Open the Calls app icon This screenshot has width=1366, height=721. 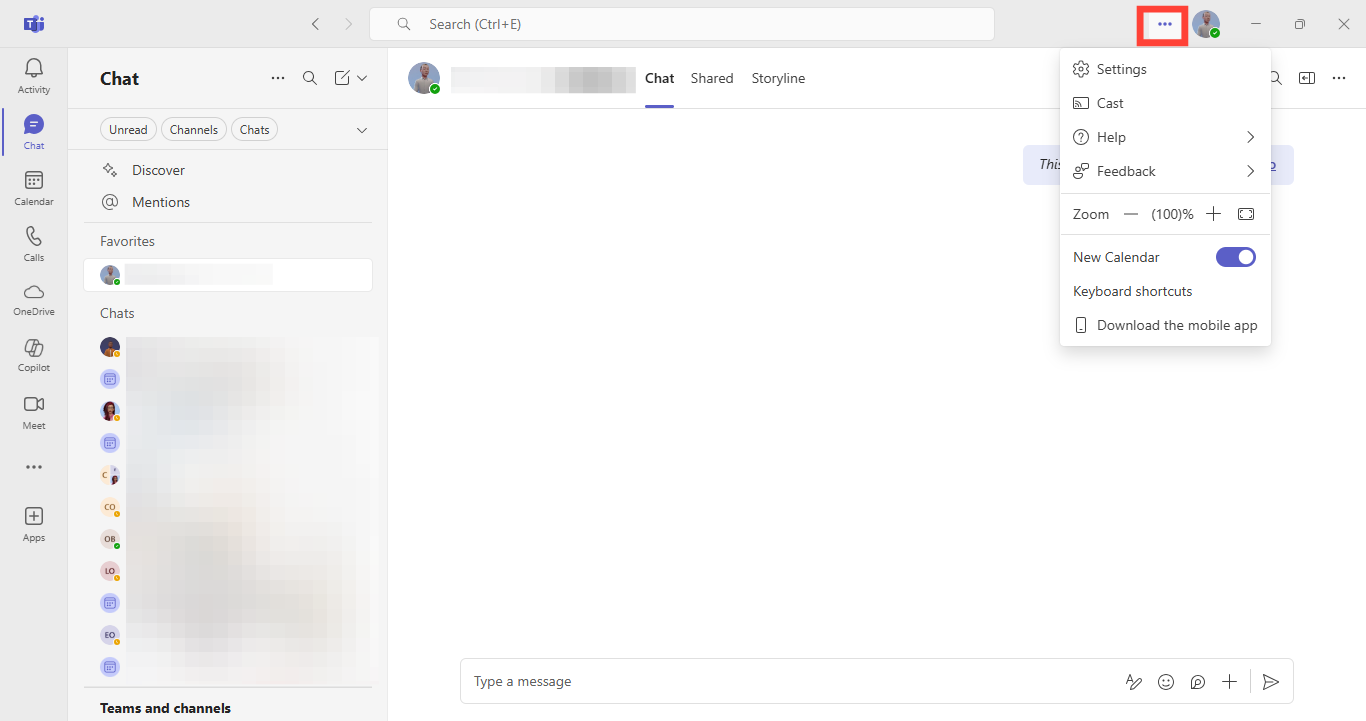(x=34, y=243)
